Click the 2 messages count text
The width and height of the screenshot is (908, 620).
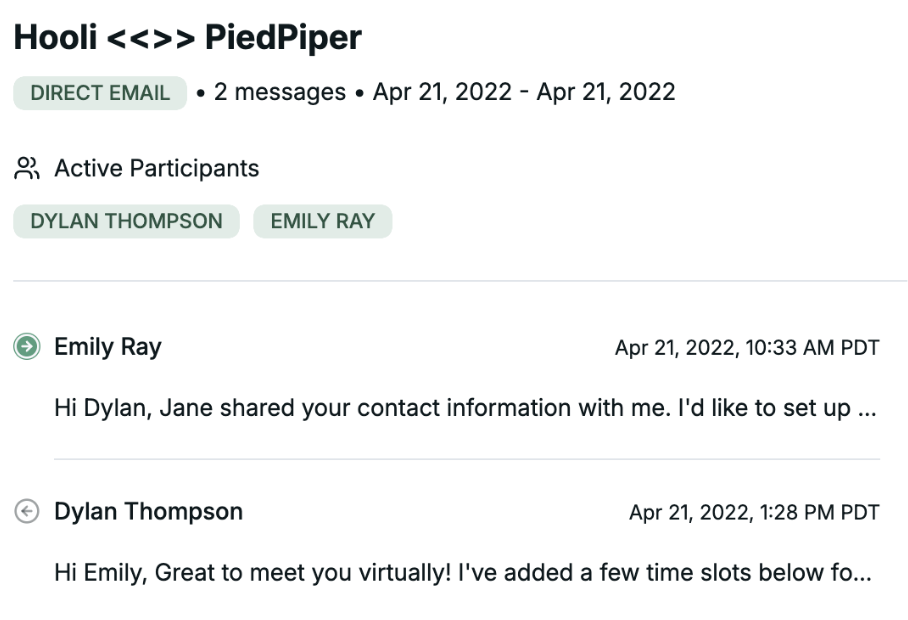pos(279,93)
